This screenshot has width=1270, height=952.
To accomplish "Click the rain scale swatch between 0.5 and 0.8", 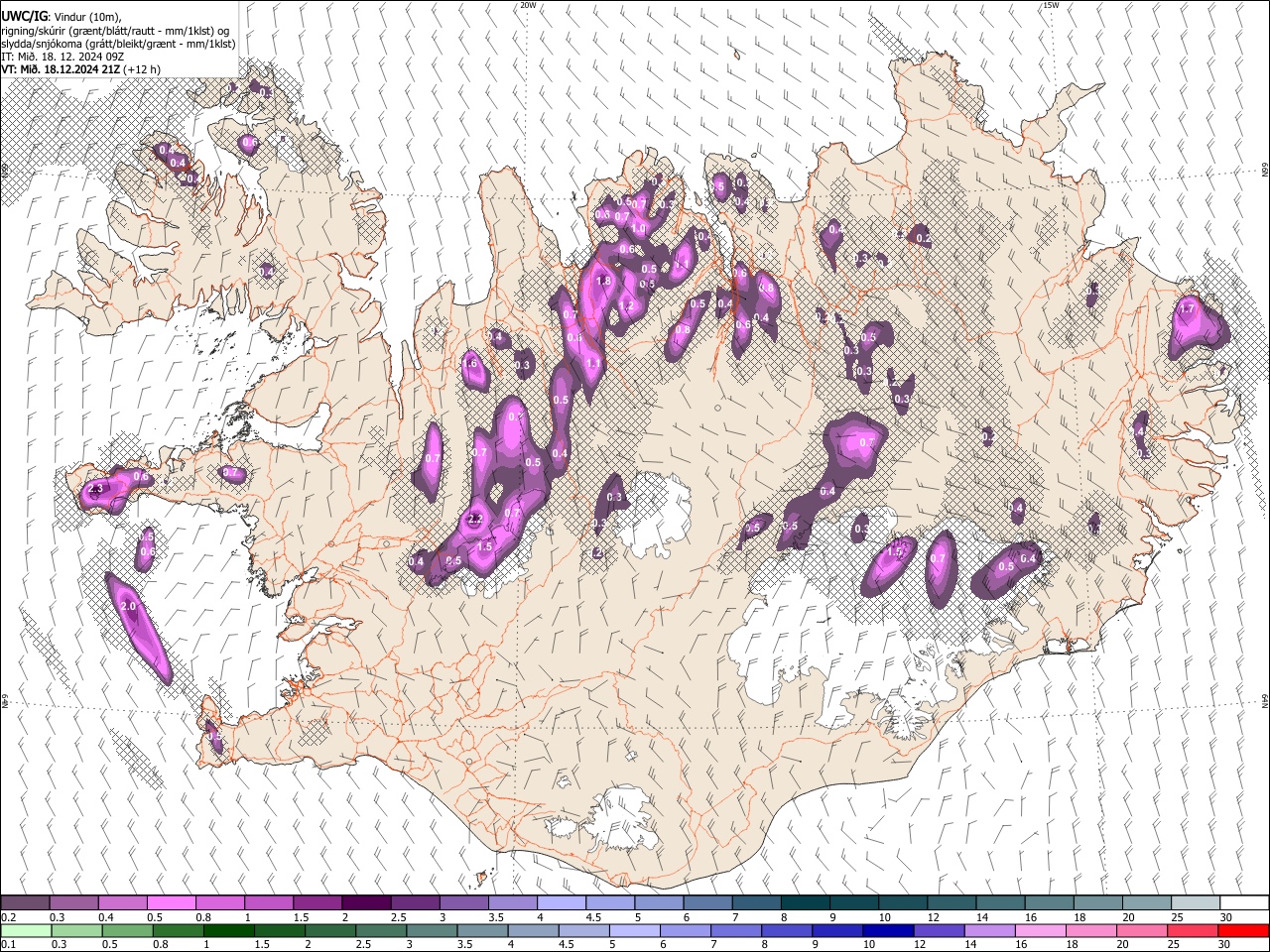I will tap(128, 930).
